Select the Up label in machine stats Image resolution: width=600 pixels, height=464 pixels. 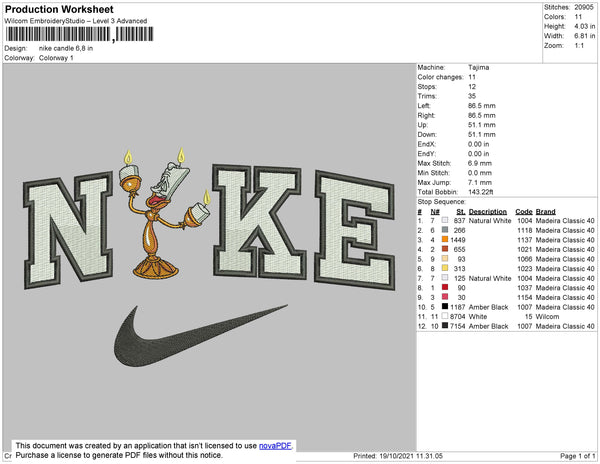pyautogui.click(x=423, y=125)
